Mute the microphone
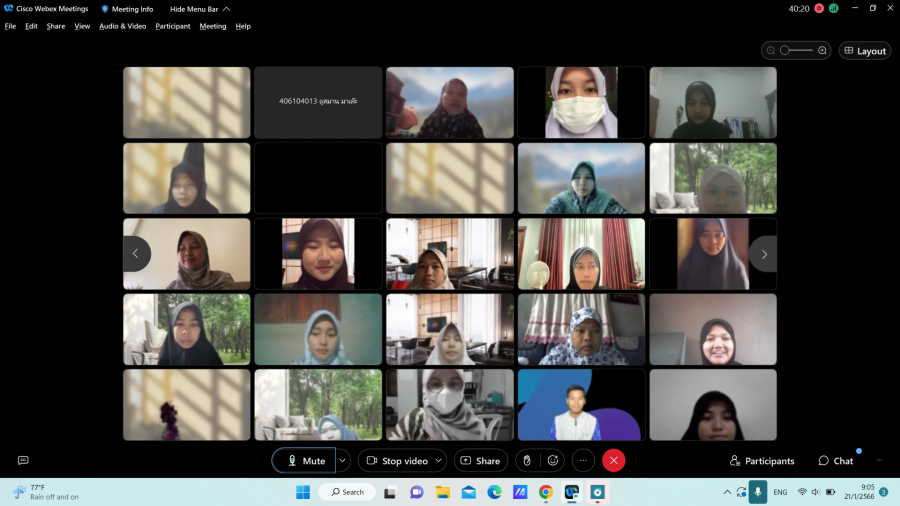 305,460
